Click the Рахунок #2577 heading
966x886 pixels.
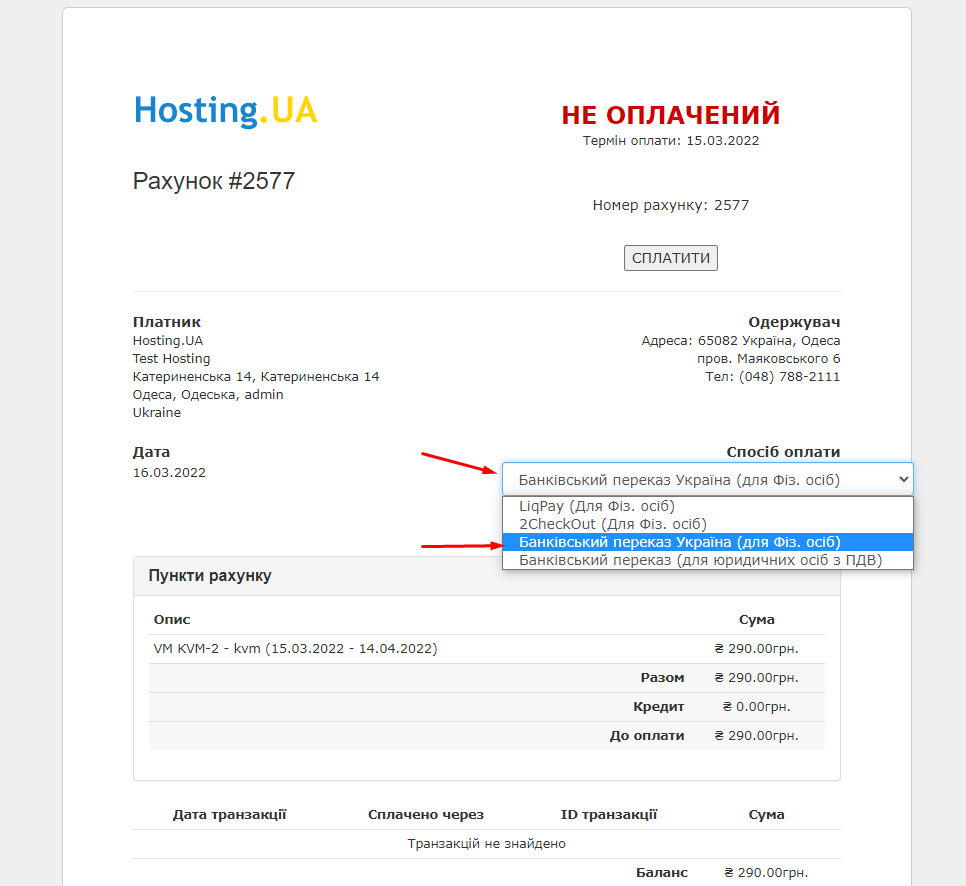point(214,181)
